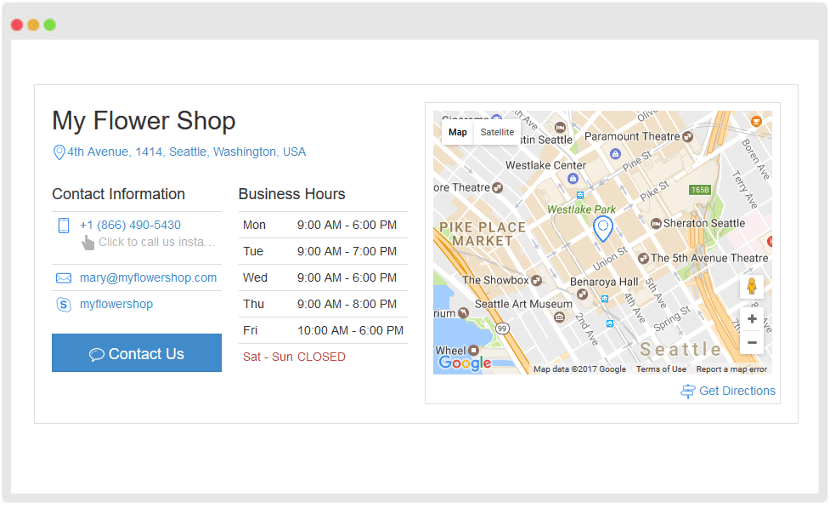This screenshot has width=830, height=505.
Task: Click the pointing hand icon below the phone number
Action: pyautogui.click(x=88, y=242)
